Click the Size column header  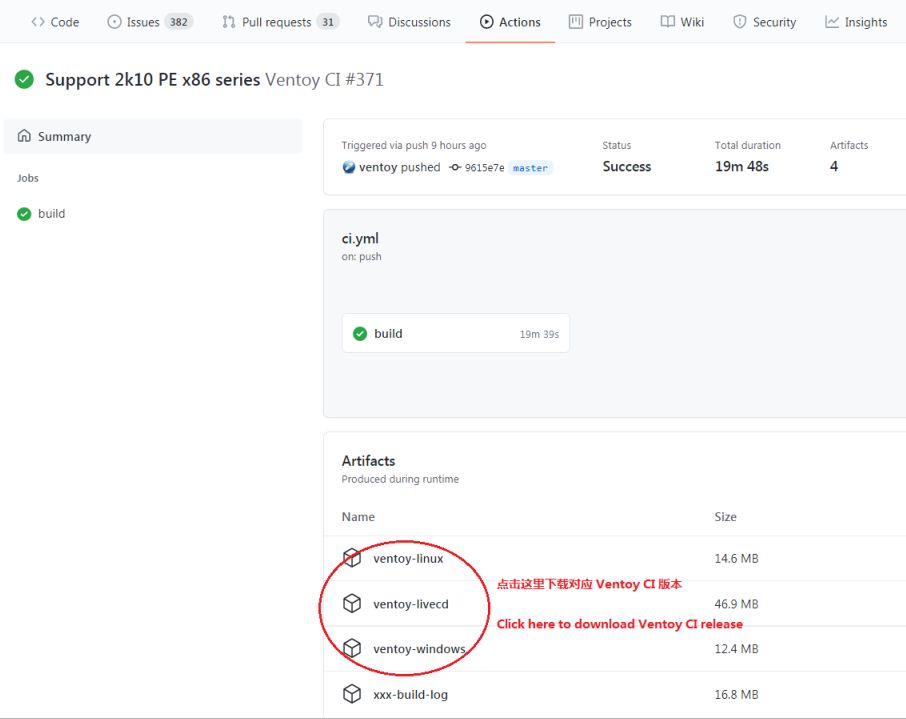click(x=725, y=517)
